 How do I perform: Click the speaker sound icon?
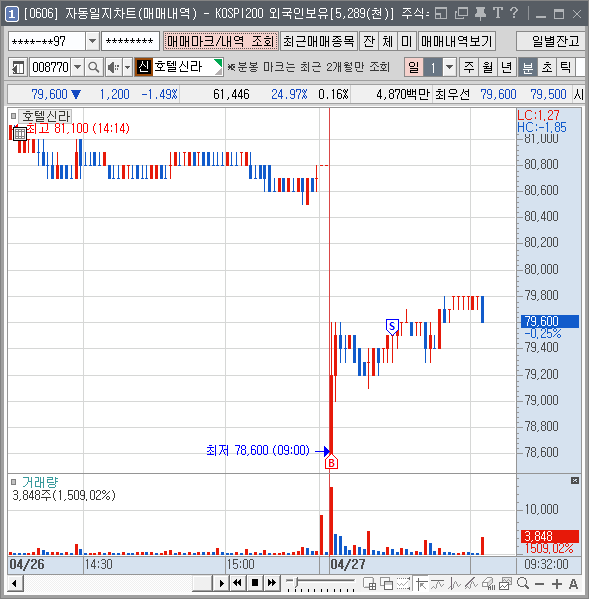[x=113, y=68]
